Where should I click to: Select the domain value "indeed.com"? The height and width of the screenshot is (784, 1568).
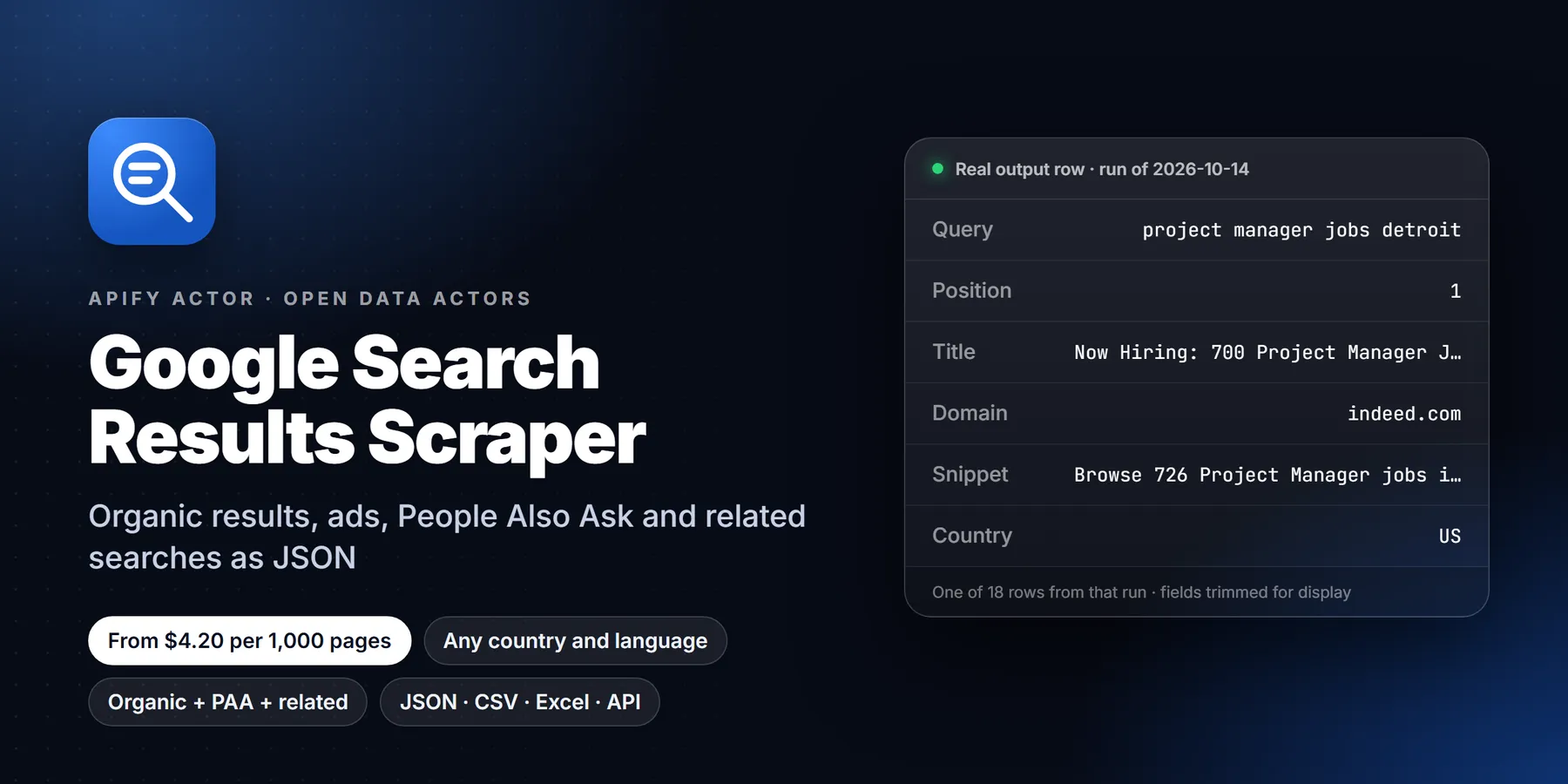[x=1404, y=414]
